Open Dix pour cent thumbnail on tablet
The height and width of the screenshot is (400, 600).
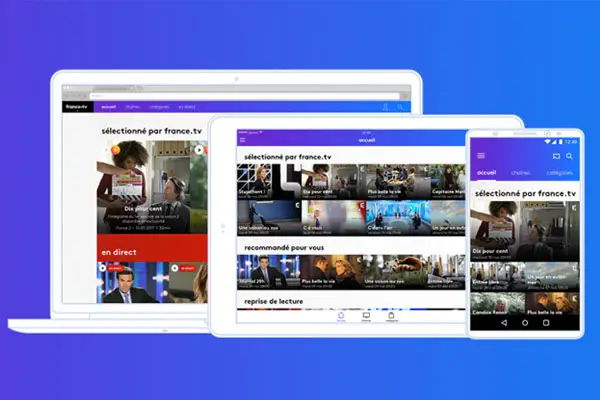click(x=333, y=182)
